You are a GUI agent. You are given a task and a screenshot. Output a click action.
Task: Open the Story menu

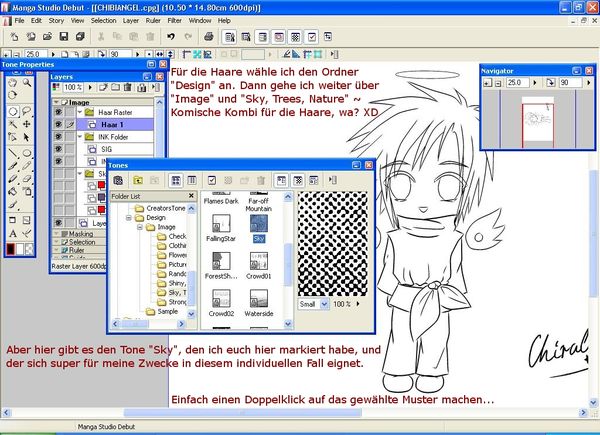click(56, 21)
